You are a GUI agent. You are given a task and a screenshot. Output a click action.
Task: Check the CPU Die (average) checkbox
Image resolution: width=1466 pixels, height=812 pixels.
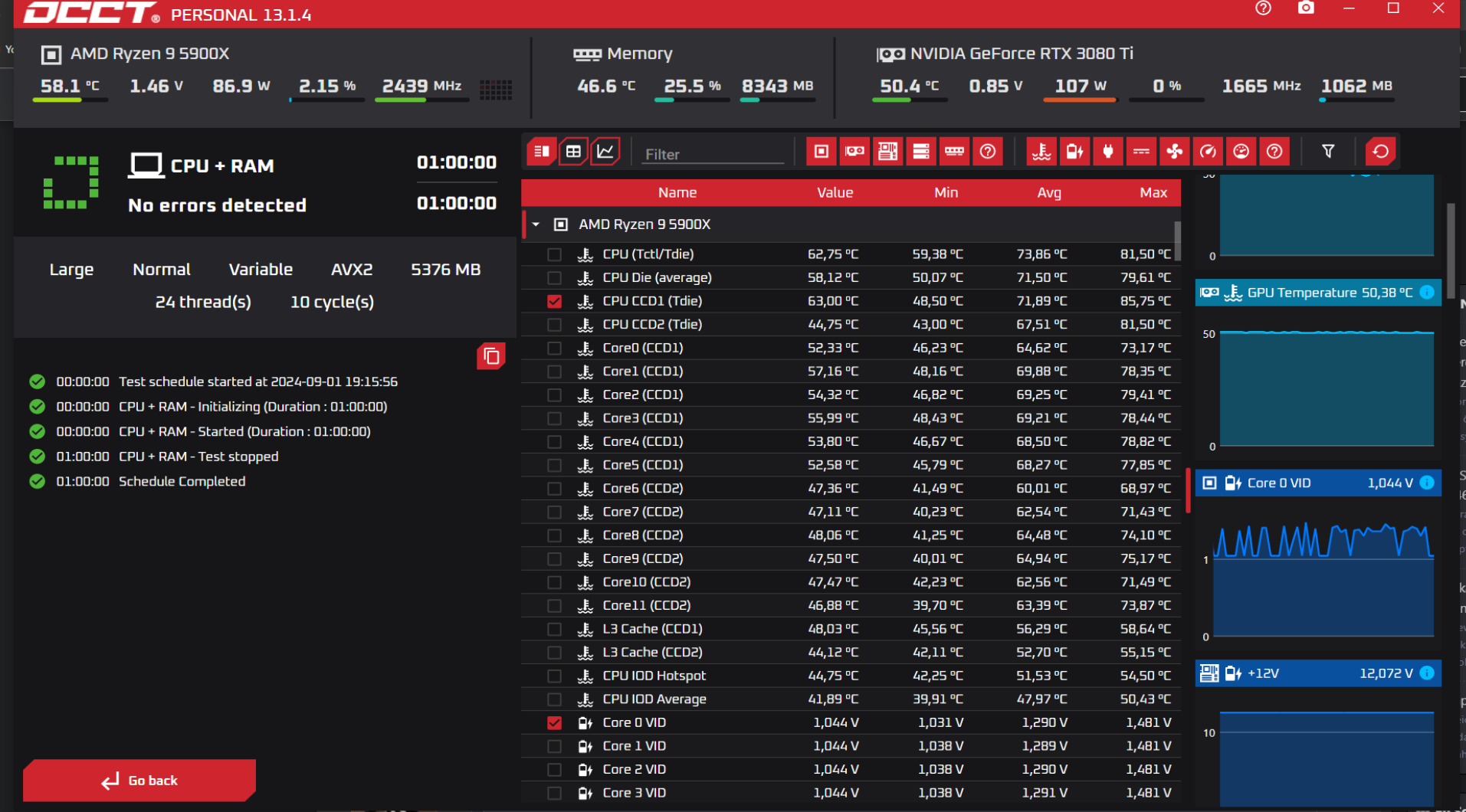coord(554,277)
